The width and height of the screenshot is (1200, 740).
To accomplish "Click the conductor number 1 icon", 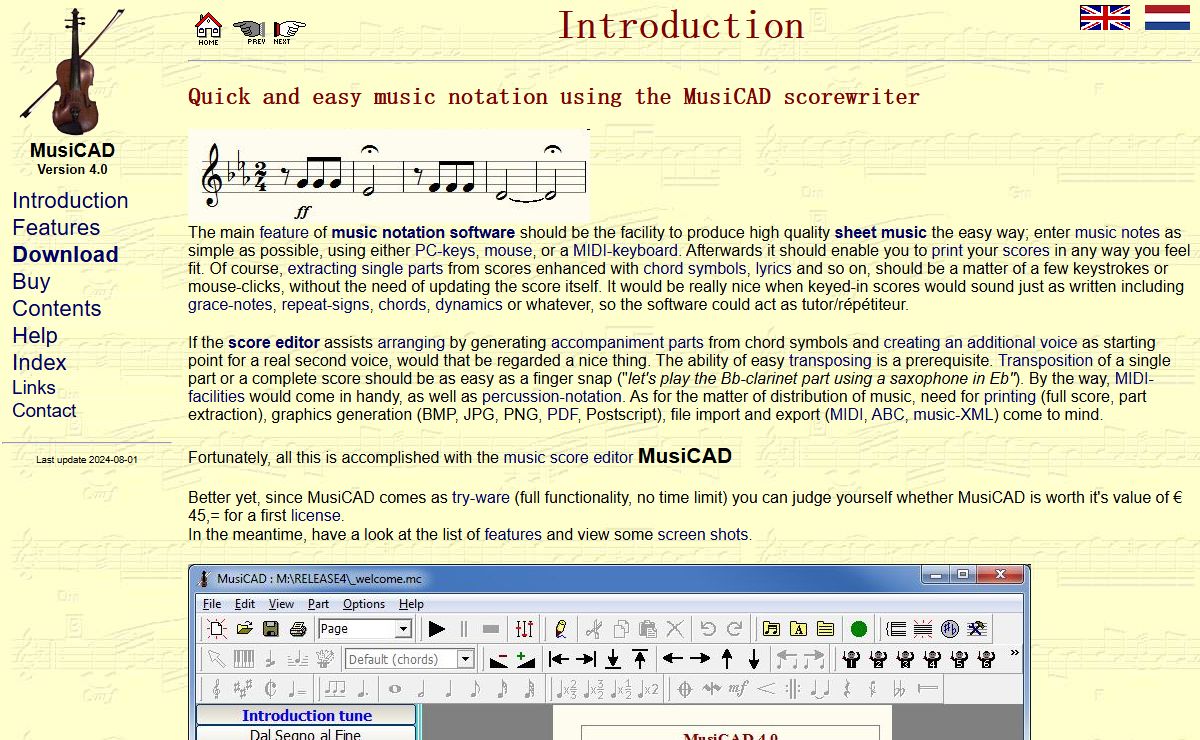I will (851, 659).
